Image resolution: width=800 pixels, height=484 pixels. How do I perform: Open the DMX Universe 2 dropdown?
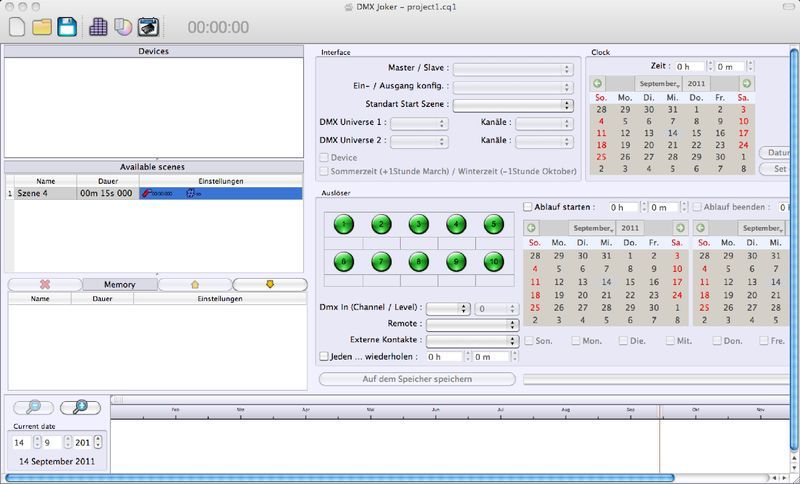click(419, 141)
